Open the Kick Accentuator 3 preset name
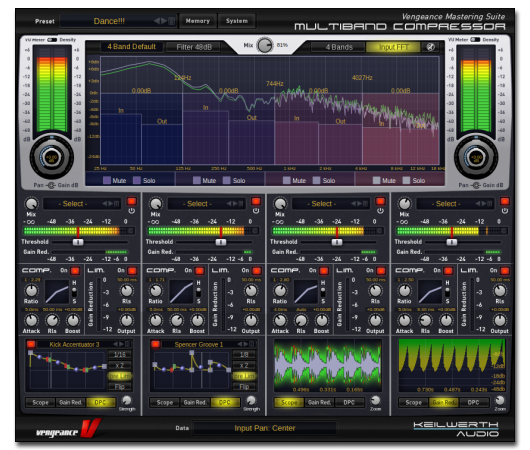The height and width of the screenshot is (450, 530). (75, 345)
